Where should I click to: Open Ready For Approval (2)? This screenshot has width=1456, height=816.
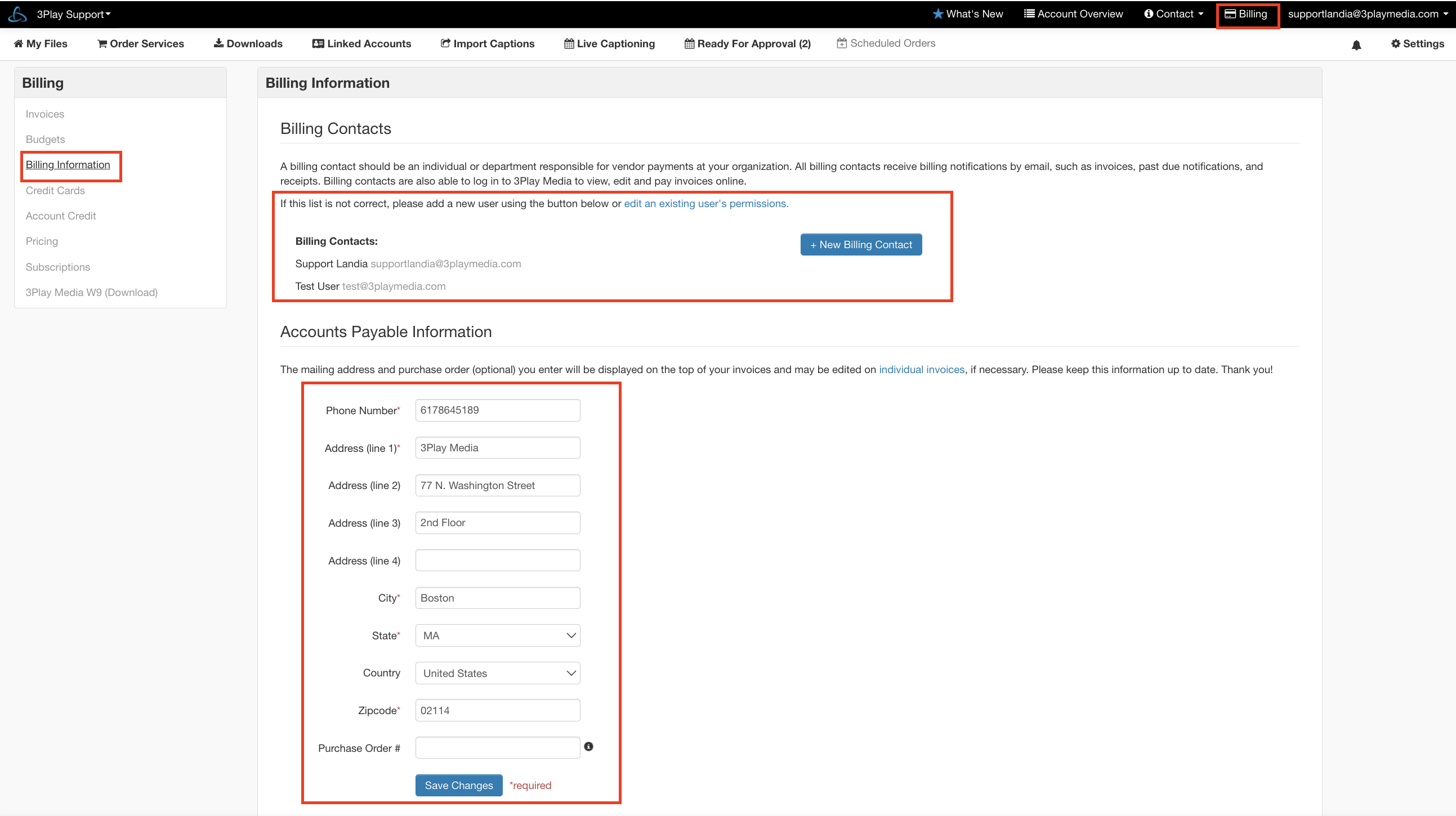pyautogui.click(x=747, y=43)
